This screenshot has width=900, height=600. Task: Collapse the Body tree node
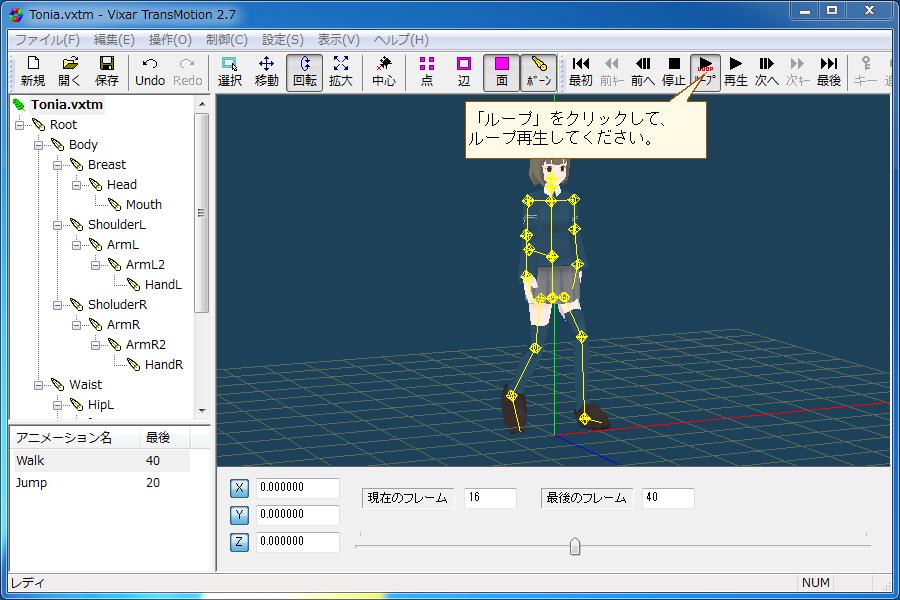(39, 144)
